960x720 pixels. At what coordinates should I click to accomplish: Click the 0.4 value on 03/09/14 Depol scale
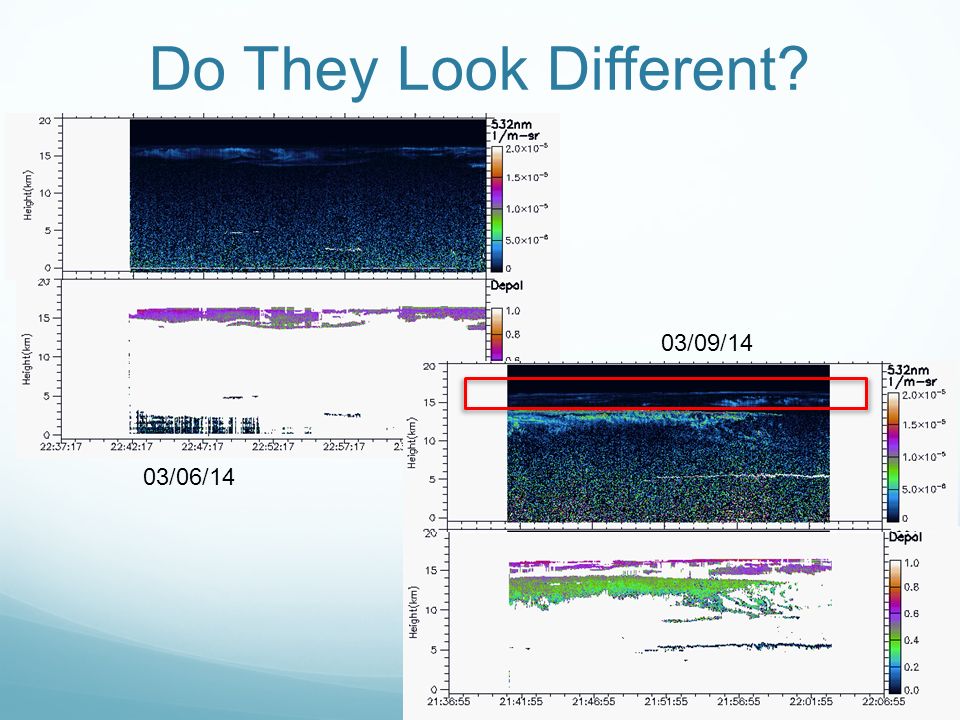pos(911,640)
